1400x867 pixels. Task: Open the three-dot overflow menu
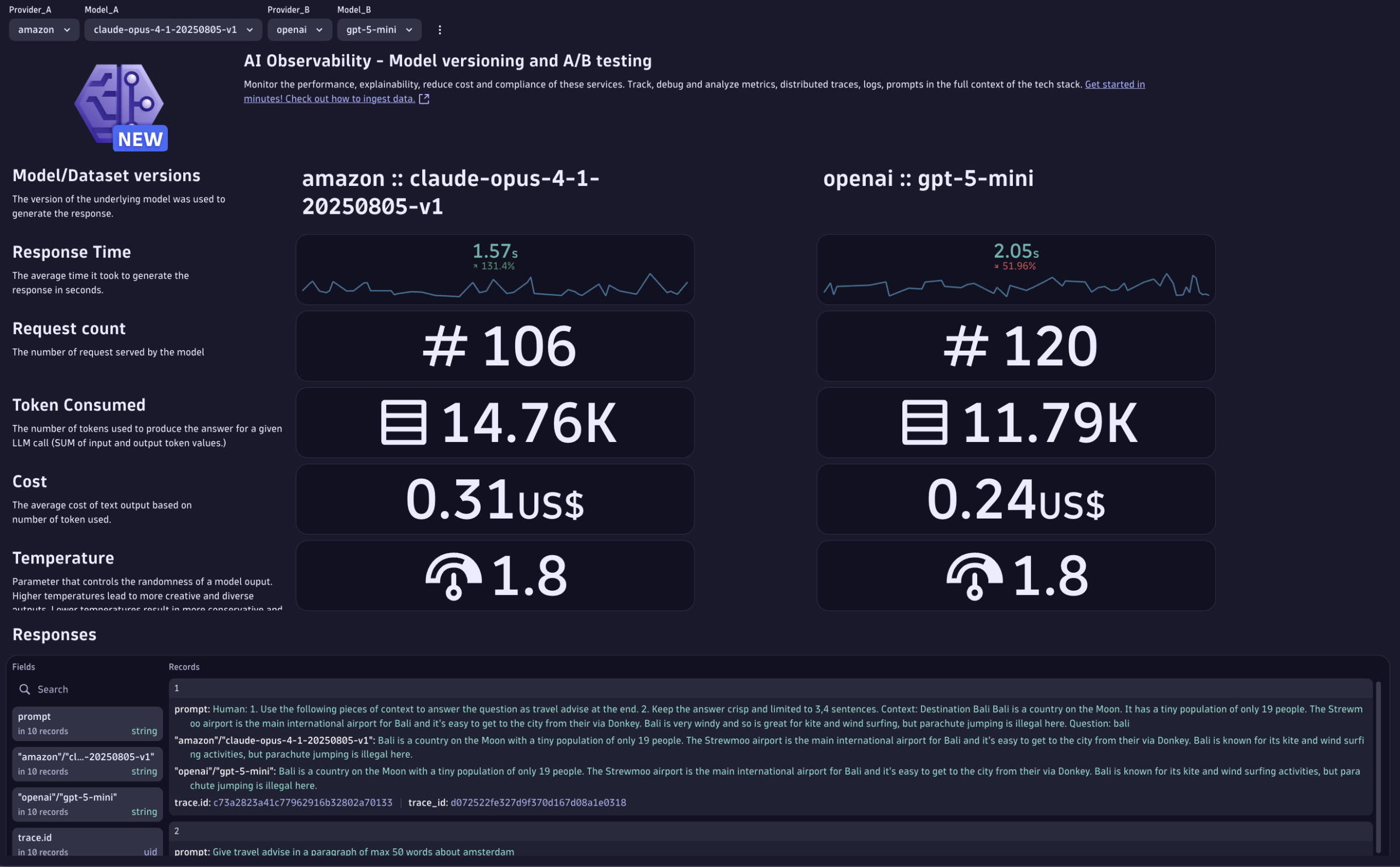439,29
